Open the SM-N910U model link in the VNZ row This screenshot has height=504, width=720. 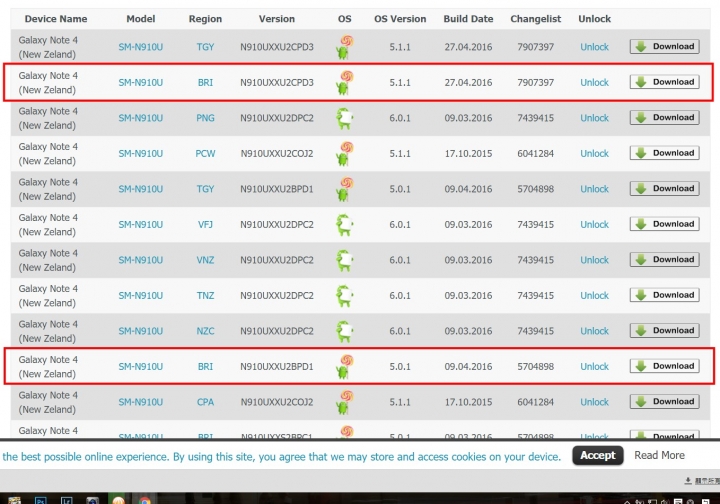tap(141, 260)
